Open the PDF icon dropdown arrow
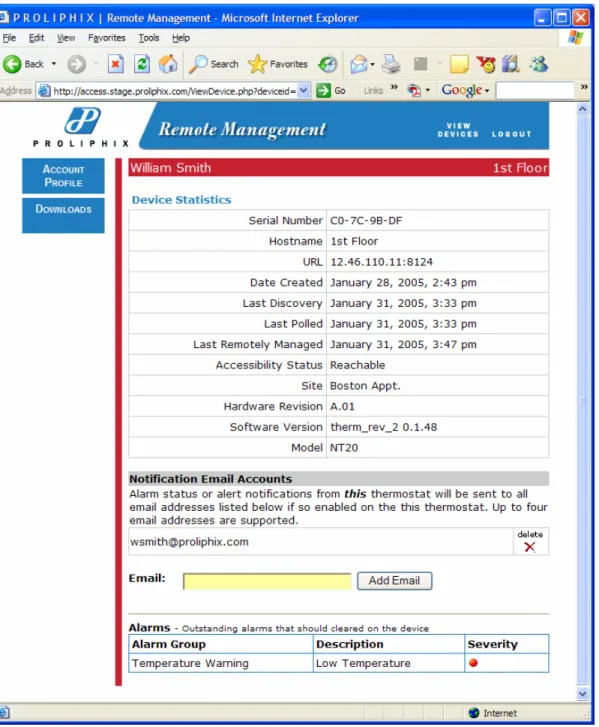Screen dimensions: 599x727 tap(427, 90)
